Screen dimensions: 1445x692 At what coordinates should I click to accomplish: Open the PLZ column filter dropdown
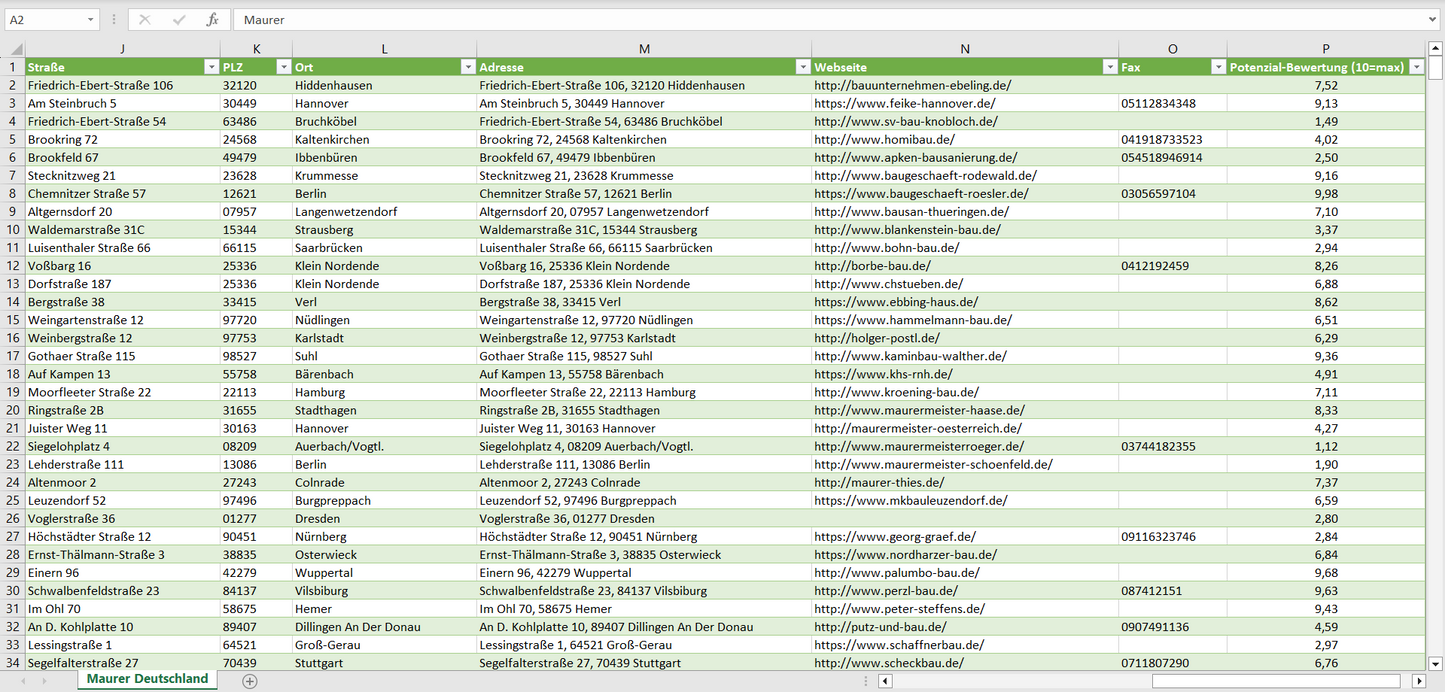(282, 67)
